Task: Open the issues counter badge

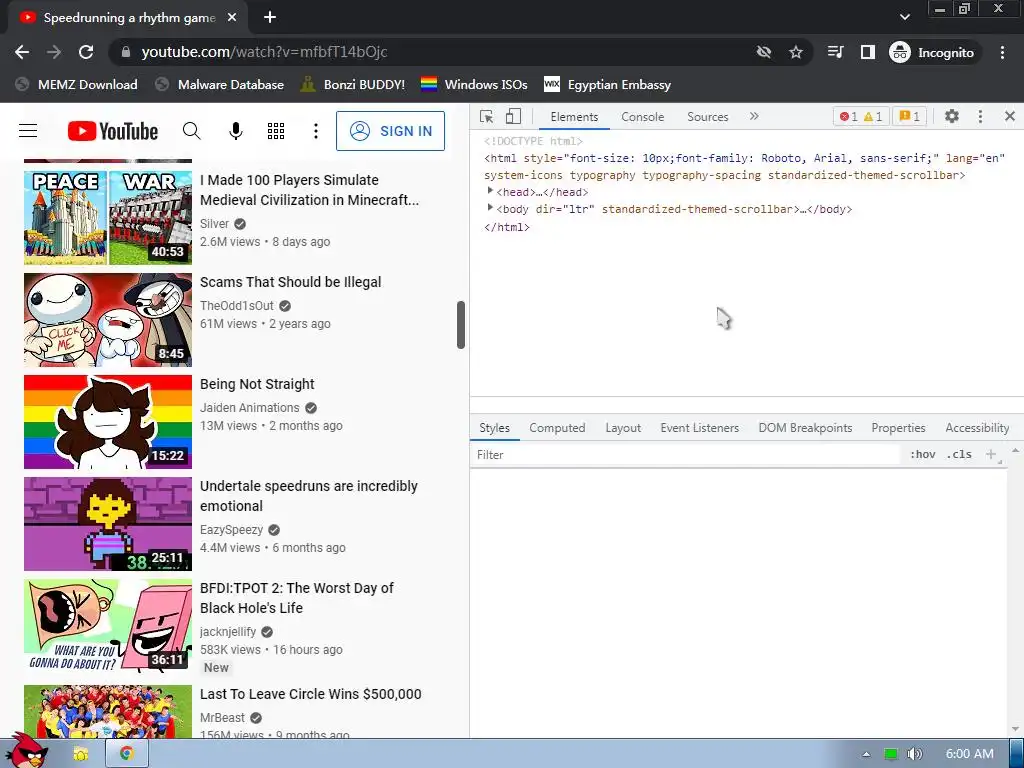Action: [x=909, y=116]
